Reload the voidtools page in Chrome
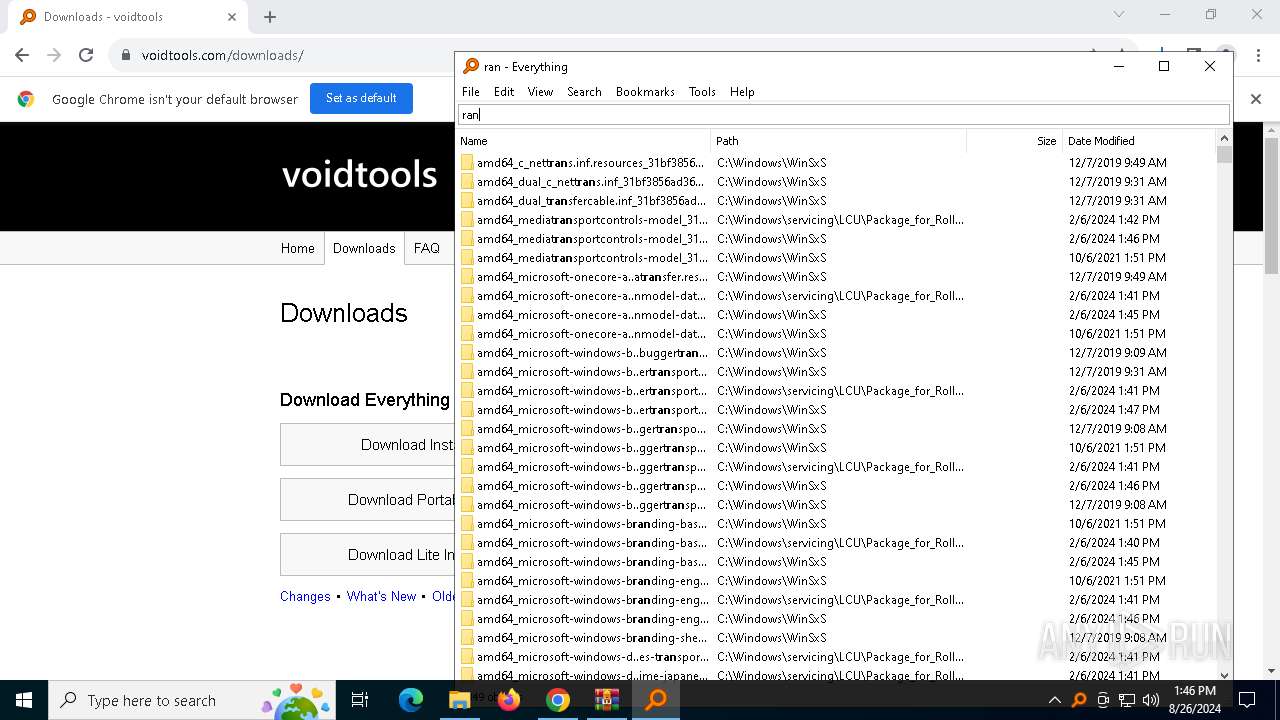 click(x=86, y=55)
